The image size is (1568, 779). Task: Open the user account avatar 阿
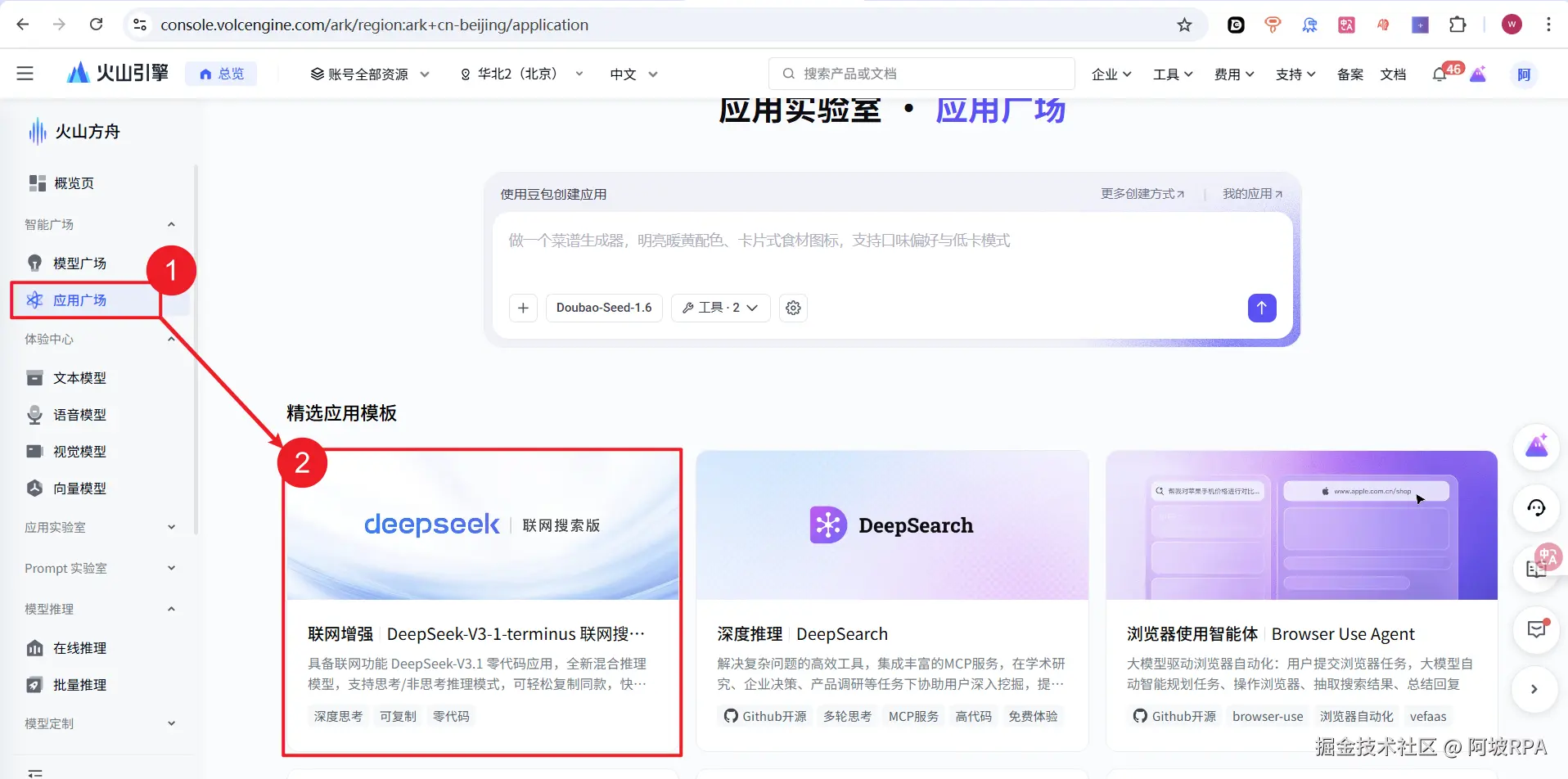click(1524, 74)
